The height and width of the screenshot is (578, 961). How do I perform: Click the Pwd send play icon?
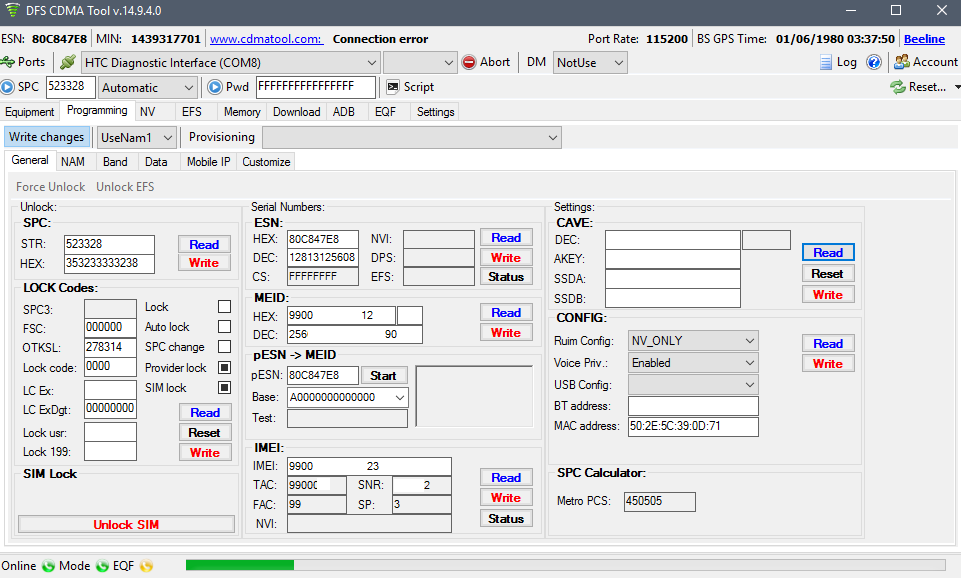tap(215, 87)
